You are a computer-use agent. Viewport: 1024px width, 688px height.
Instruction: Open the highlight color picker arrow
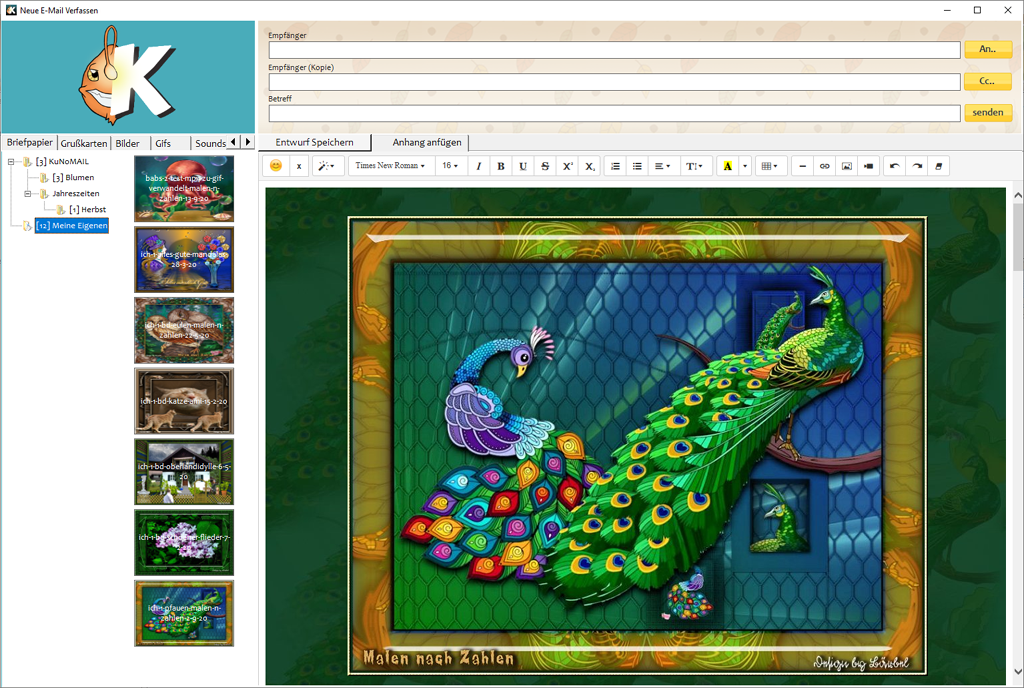coord(744,166)
